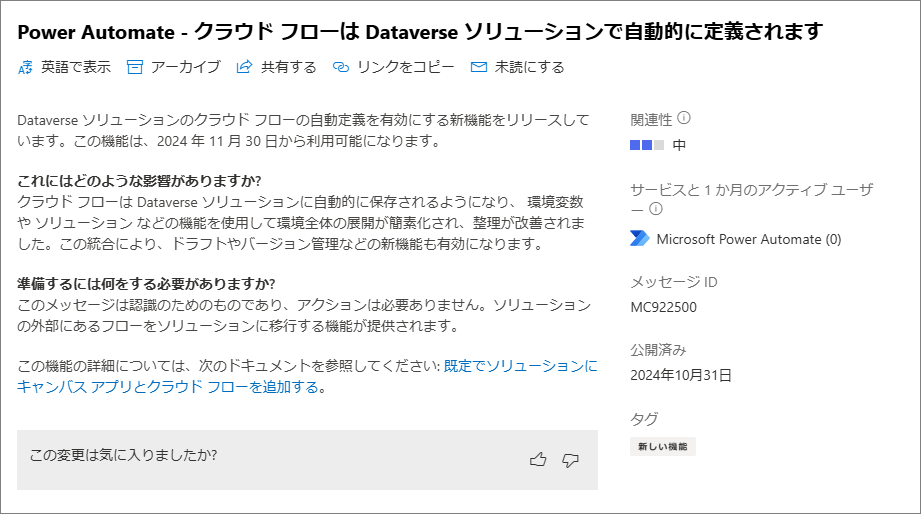This screenshot has height=514, width=921.
Task: Click the relevance level bar indicator
Action: [647, 145]
